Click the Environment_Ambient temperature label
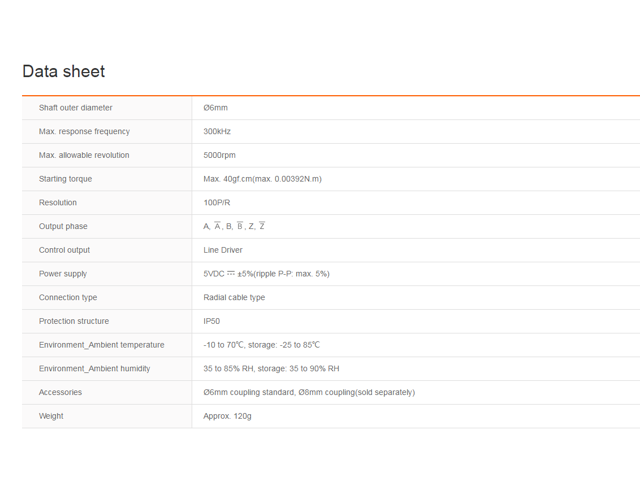The image size is (640, 480). (x=102, y=345)
